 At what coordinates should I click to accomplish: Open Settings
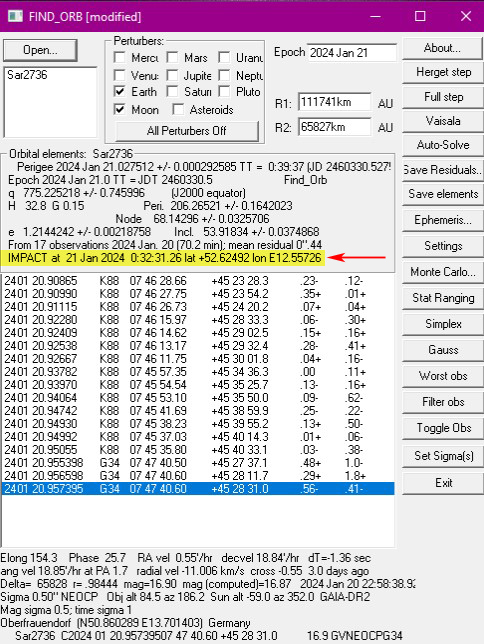point(443,246)
